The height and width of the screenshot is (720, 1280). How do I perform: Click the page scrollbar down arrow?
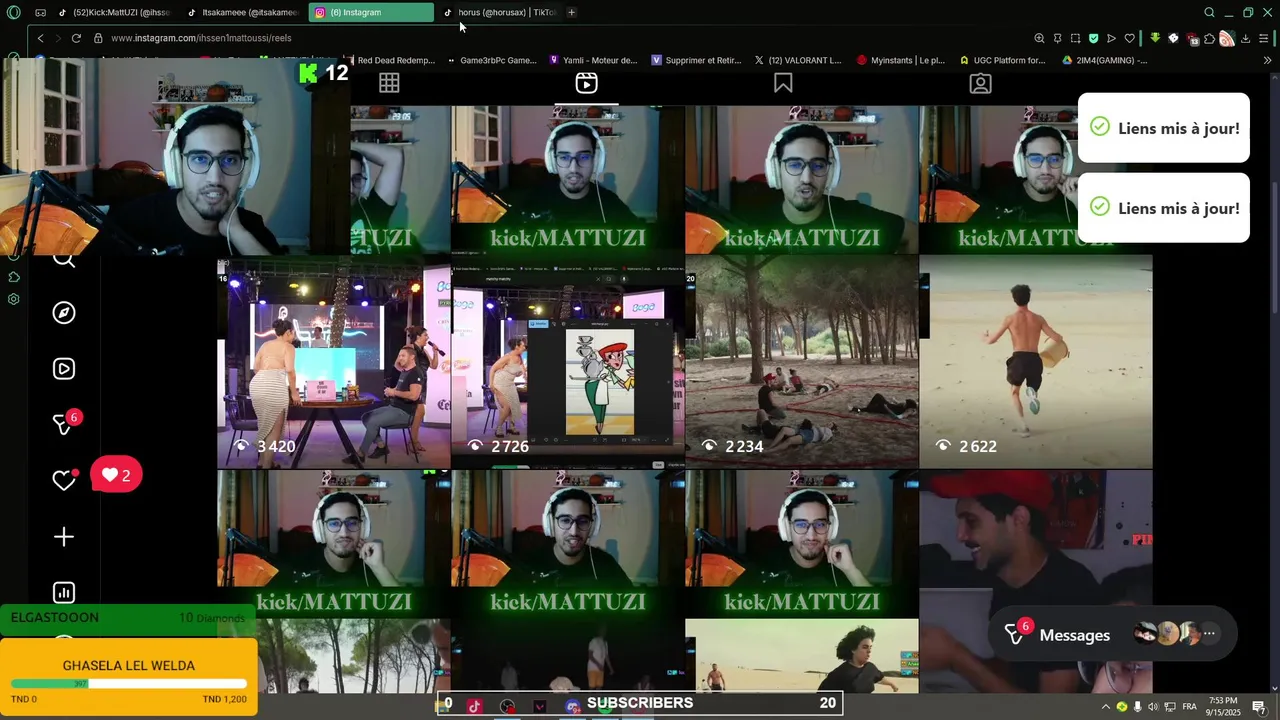point(1274,687)
